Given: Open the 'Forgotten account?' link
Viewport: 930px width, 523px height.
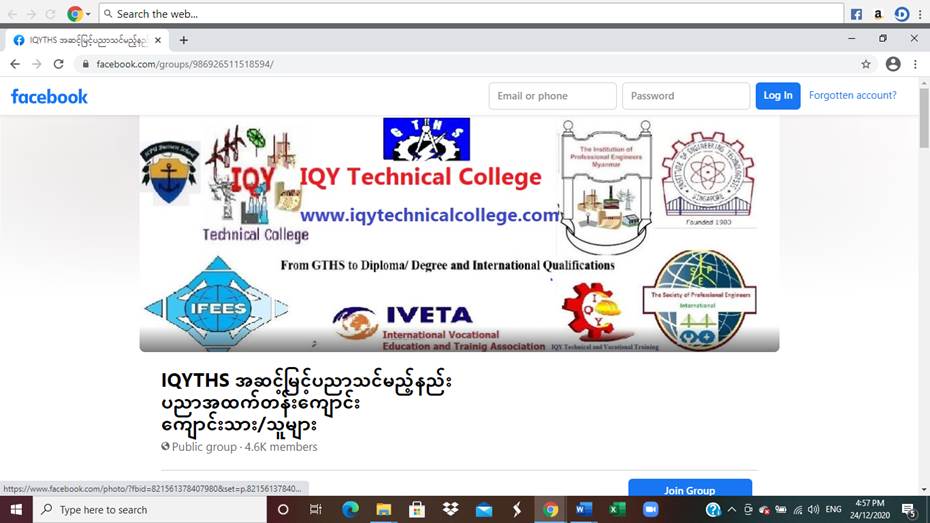Looking at the screenshot, I should point(852,95).
